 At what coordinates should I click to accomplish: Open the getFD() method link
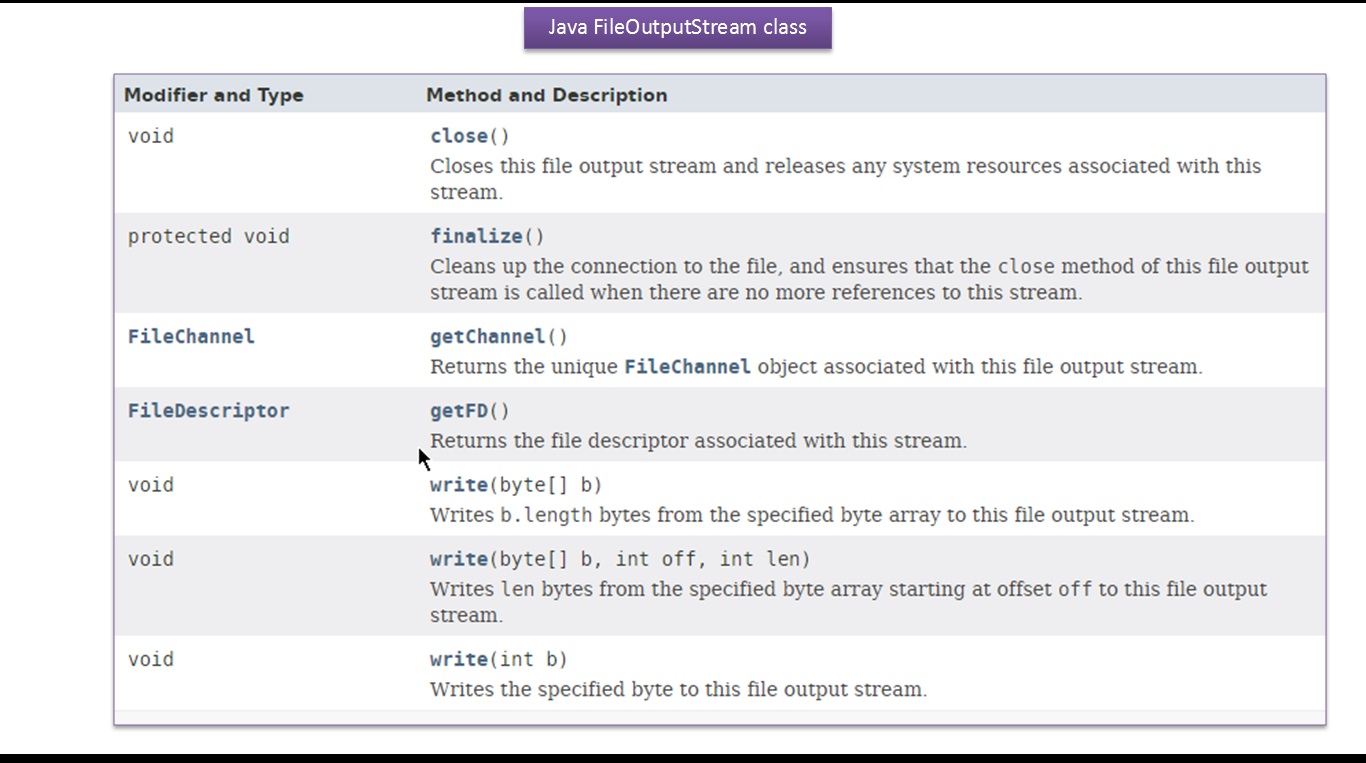[459, 410]
